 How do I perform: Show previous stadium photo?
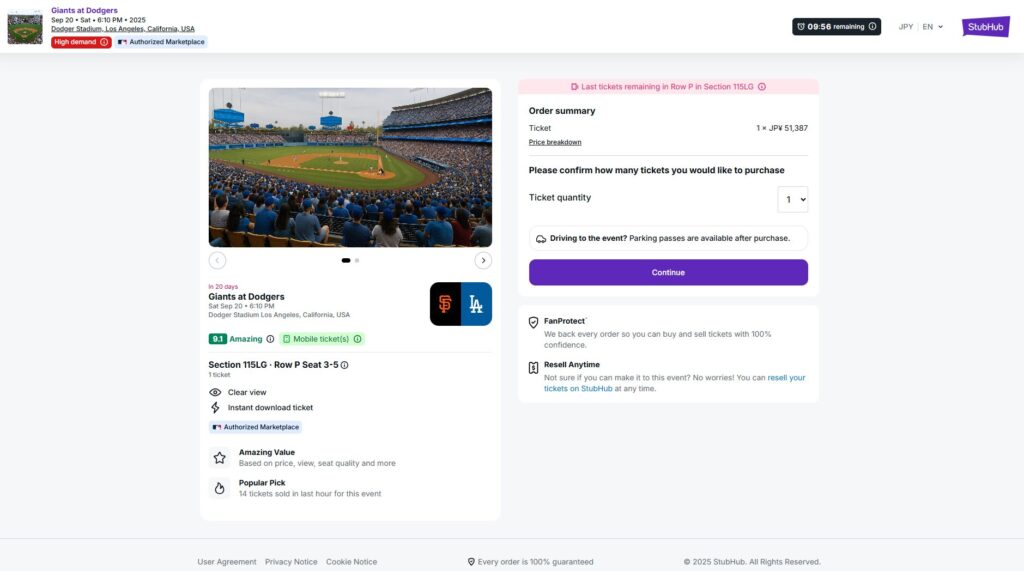[217, 261]
